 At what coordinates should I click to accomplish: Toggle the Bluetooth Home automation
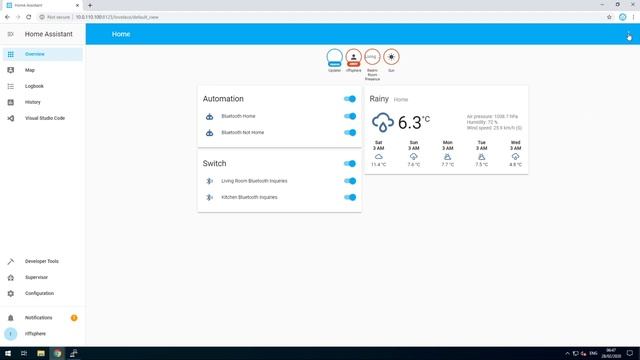pos(350,116)
